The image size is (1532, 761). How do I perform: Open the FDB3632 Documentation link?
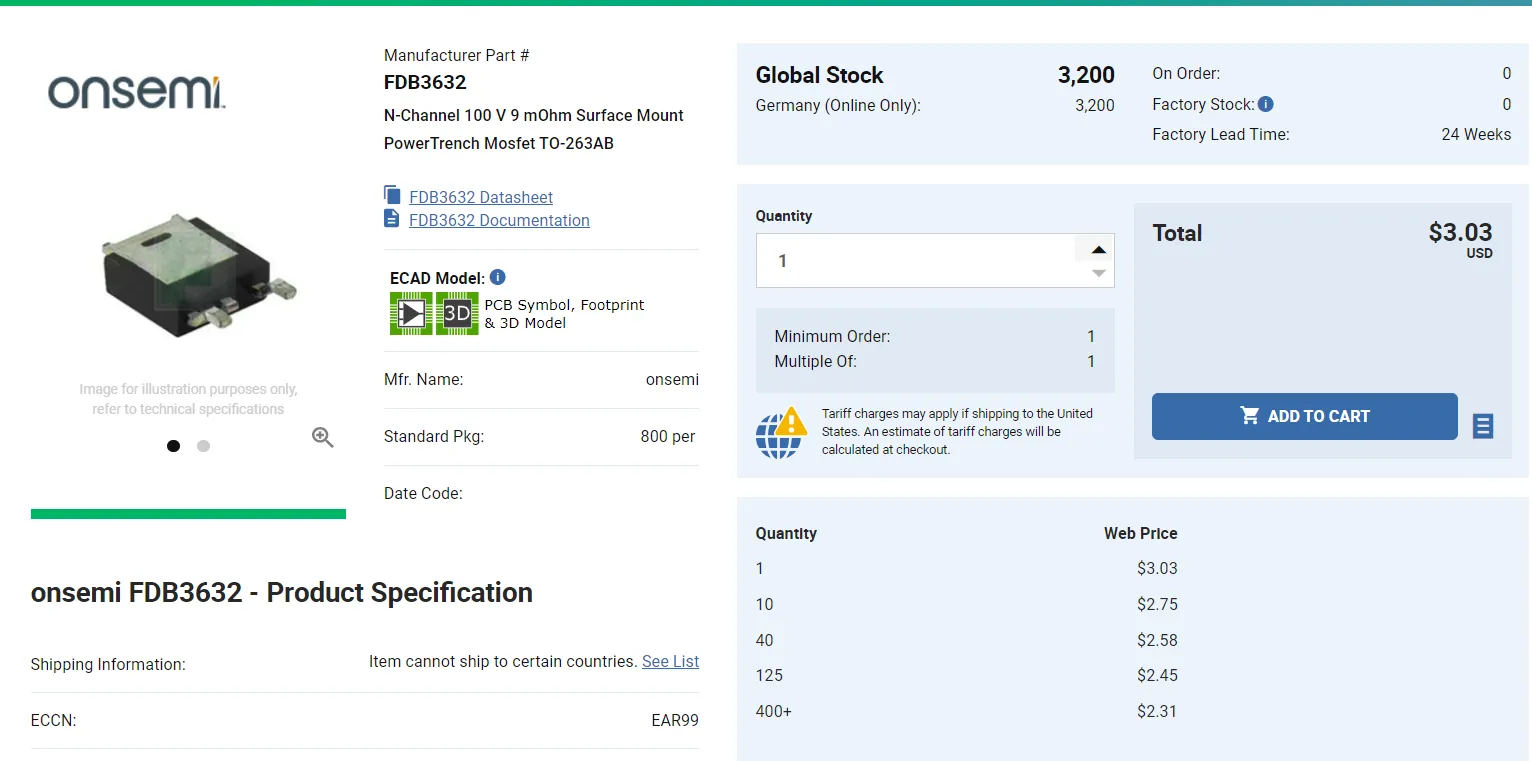click(499, 220)
